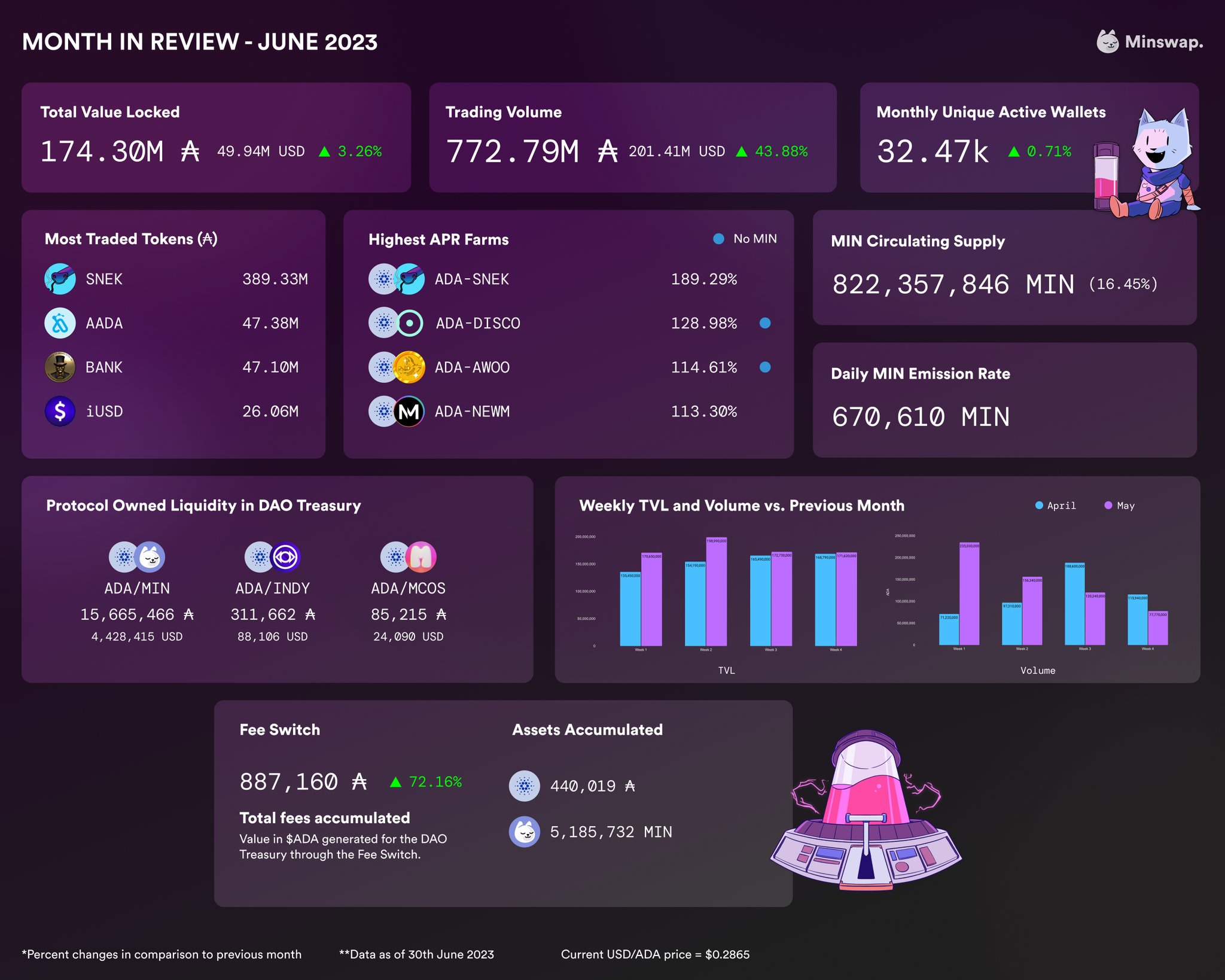Expand the Week 4 TVL bar details

coord(836,598)
